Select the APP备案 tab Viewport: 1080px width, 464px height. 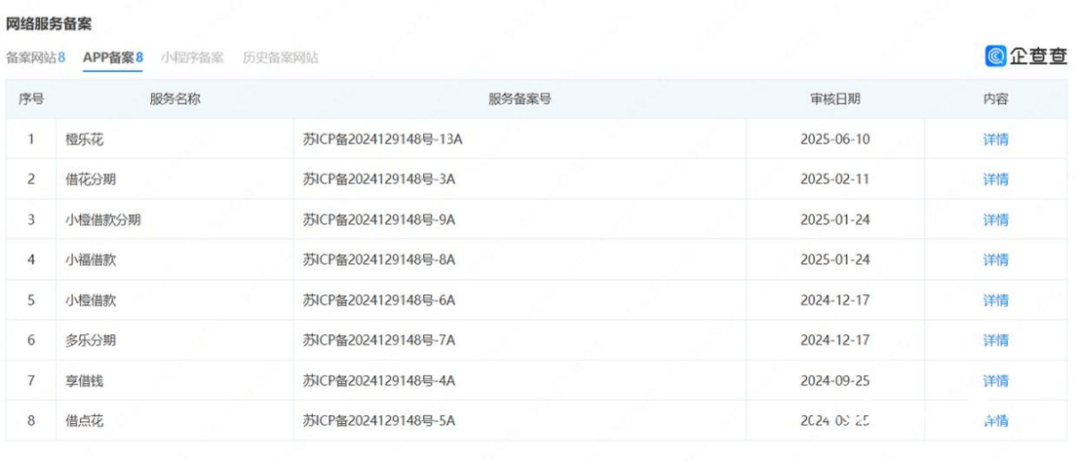point(112,58)
